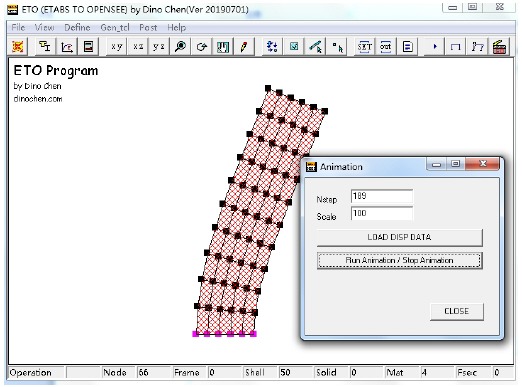Open the Define menu
The image size is (522, 387).
click(x=77, y=28)
